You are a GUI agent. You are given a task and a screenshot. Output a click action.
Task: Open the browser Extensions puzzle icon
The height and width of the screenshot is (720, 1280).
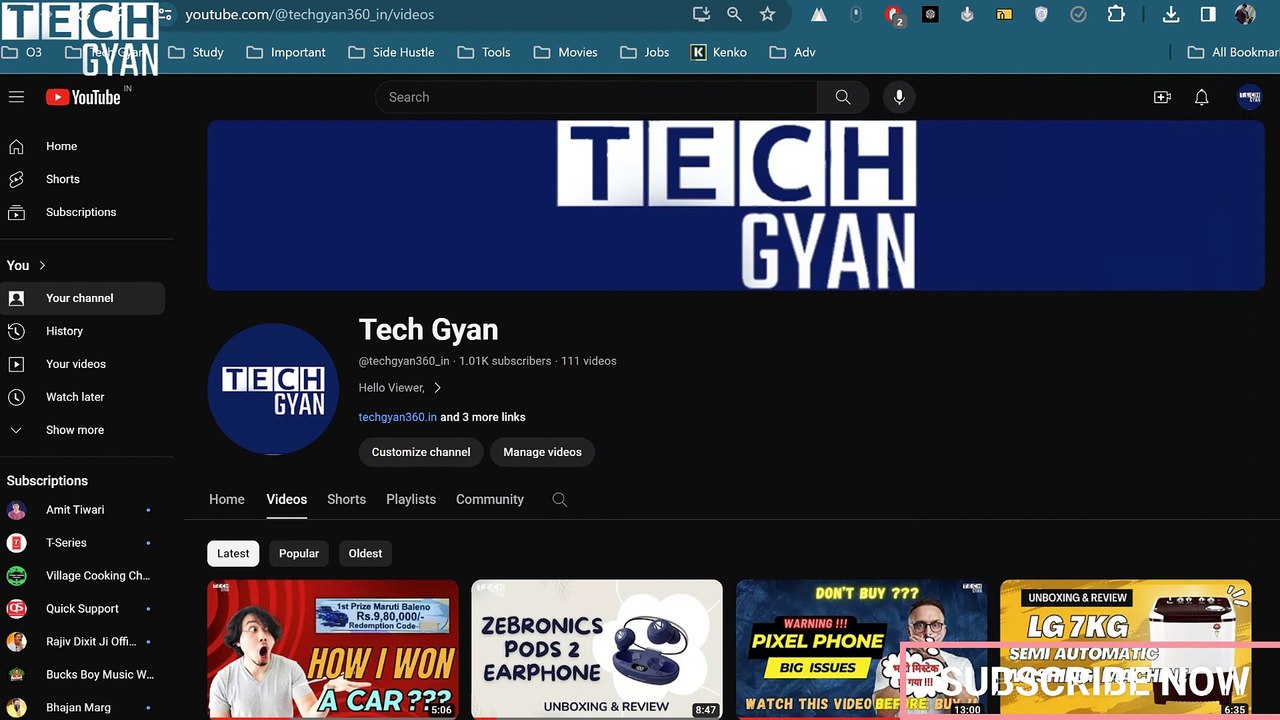(x=1116, y=14)
